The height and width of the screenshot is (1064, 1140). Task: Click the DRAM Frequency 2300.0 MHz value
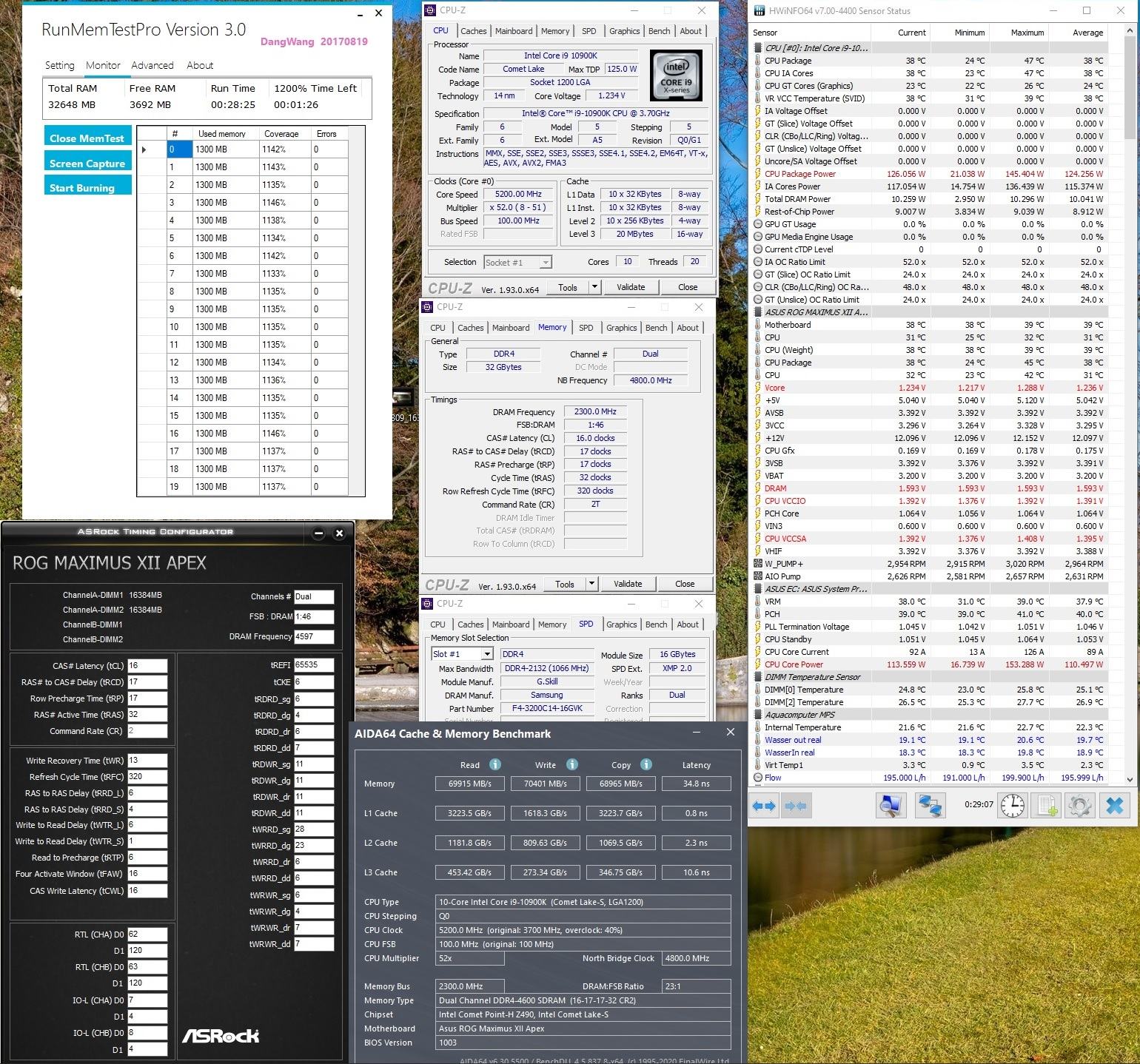tap(594, 412)
